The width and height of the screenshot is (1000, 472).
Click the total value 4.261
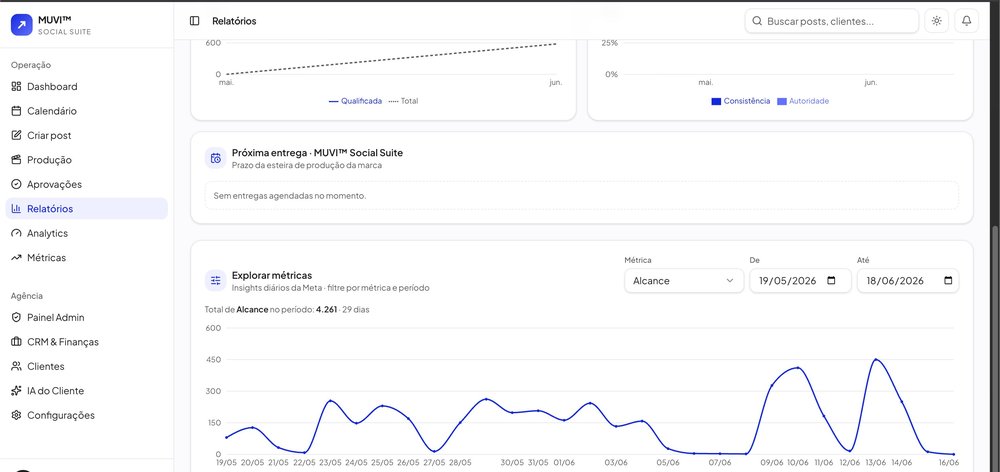click(327, 310)
